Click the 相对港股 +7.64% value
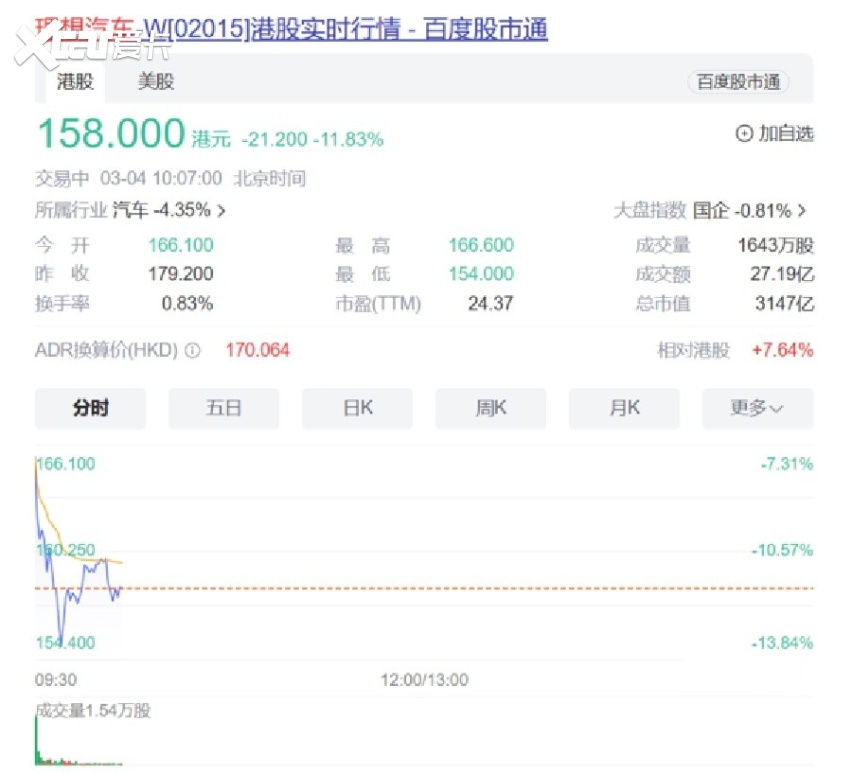Image resolution: width=852 pixels, height=774 pixels. (782, 350)
